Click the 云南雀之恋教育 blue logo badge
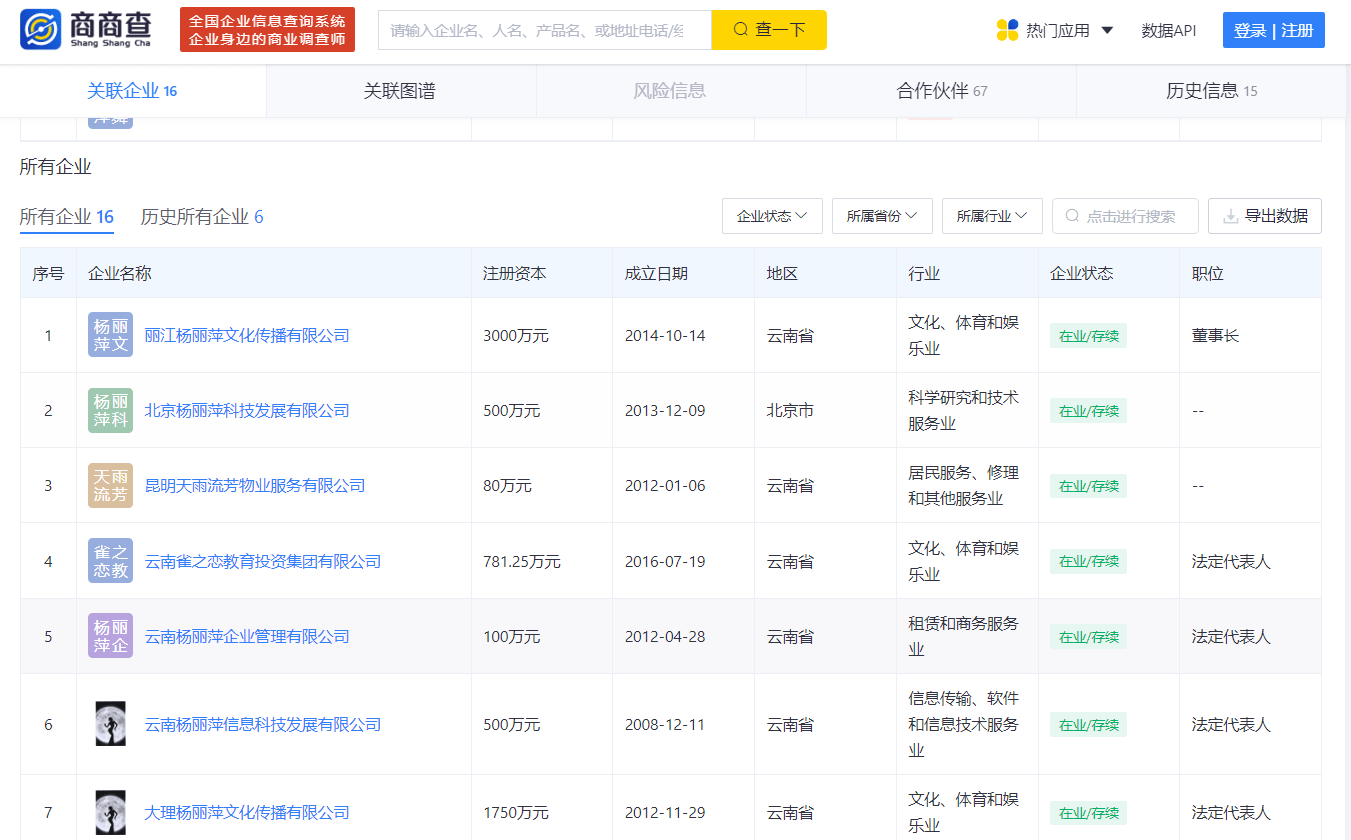1351x840 pixels. pyautogui.click(x=110, y=561)
